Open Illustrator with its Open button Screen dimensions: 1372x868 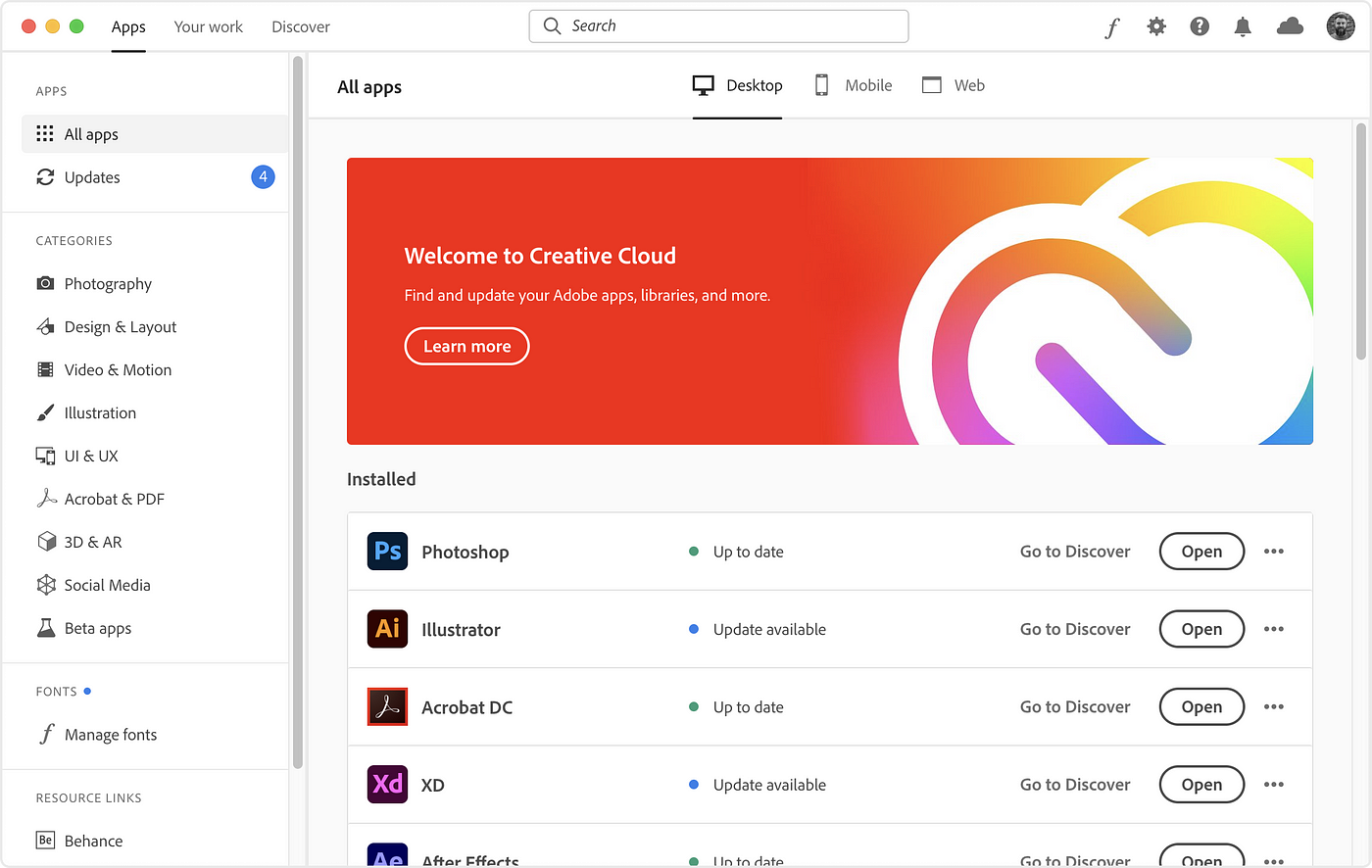click(x=1201, y=629)
